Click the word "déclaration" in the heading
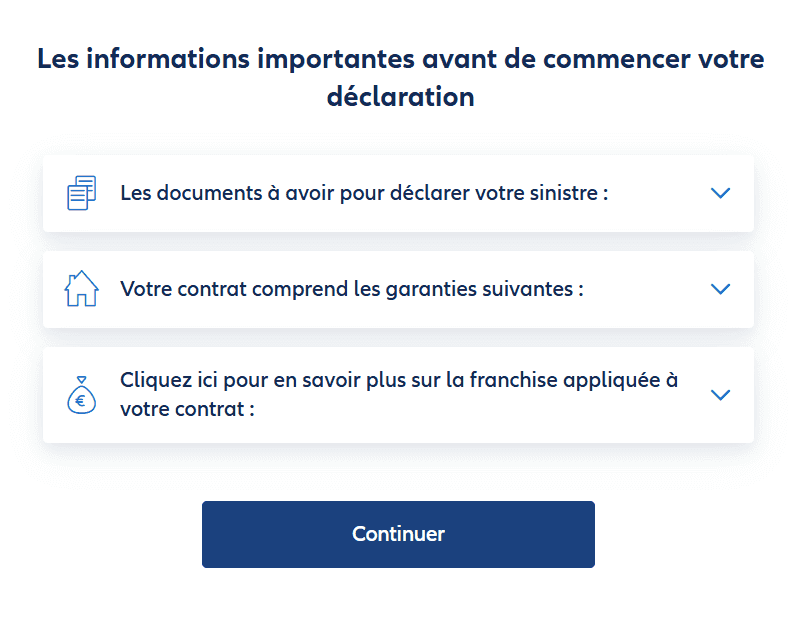This screenshot has height=634, width=793. (x=400, y=97)
